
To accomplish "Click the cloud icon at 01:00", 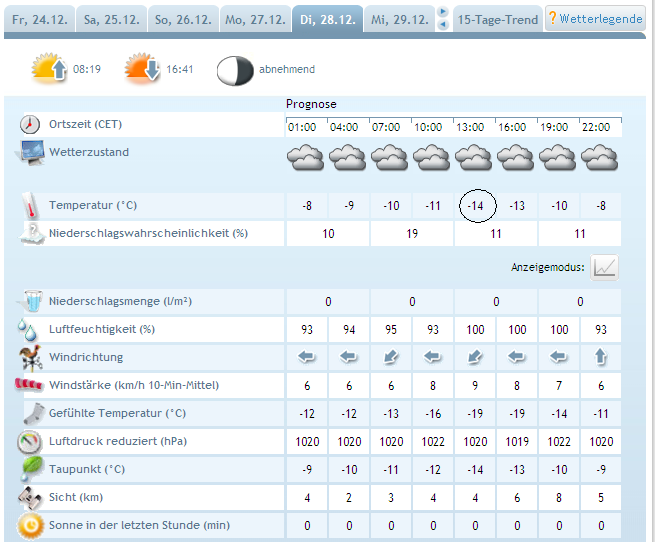I will [x=305, y=158].
